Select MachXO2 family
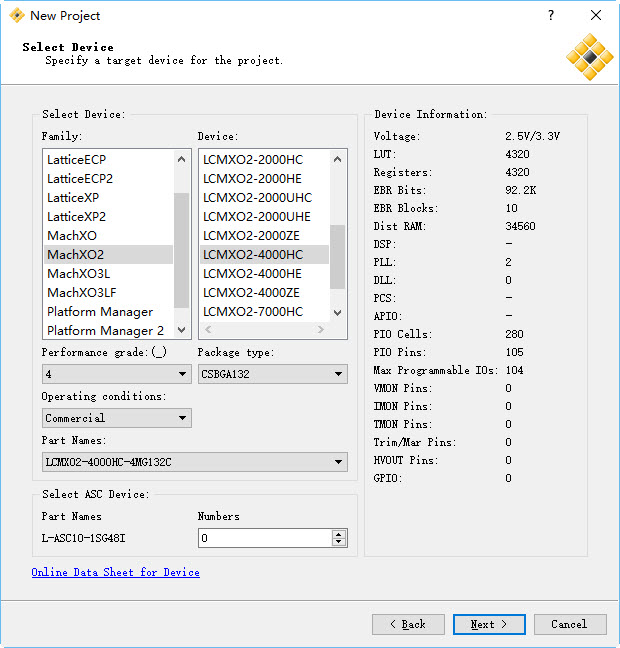 pos(108,255)
